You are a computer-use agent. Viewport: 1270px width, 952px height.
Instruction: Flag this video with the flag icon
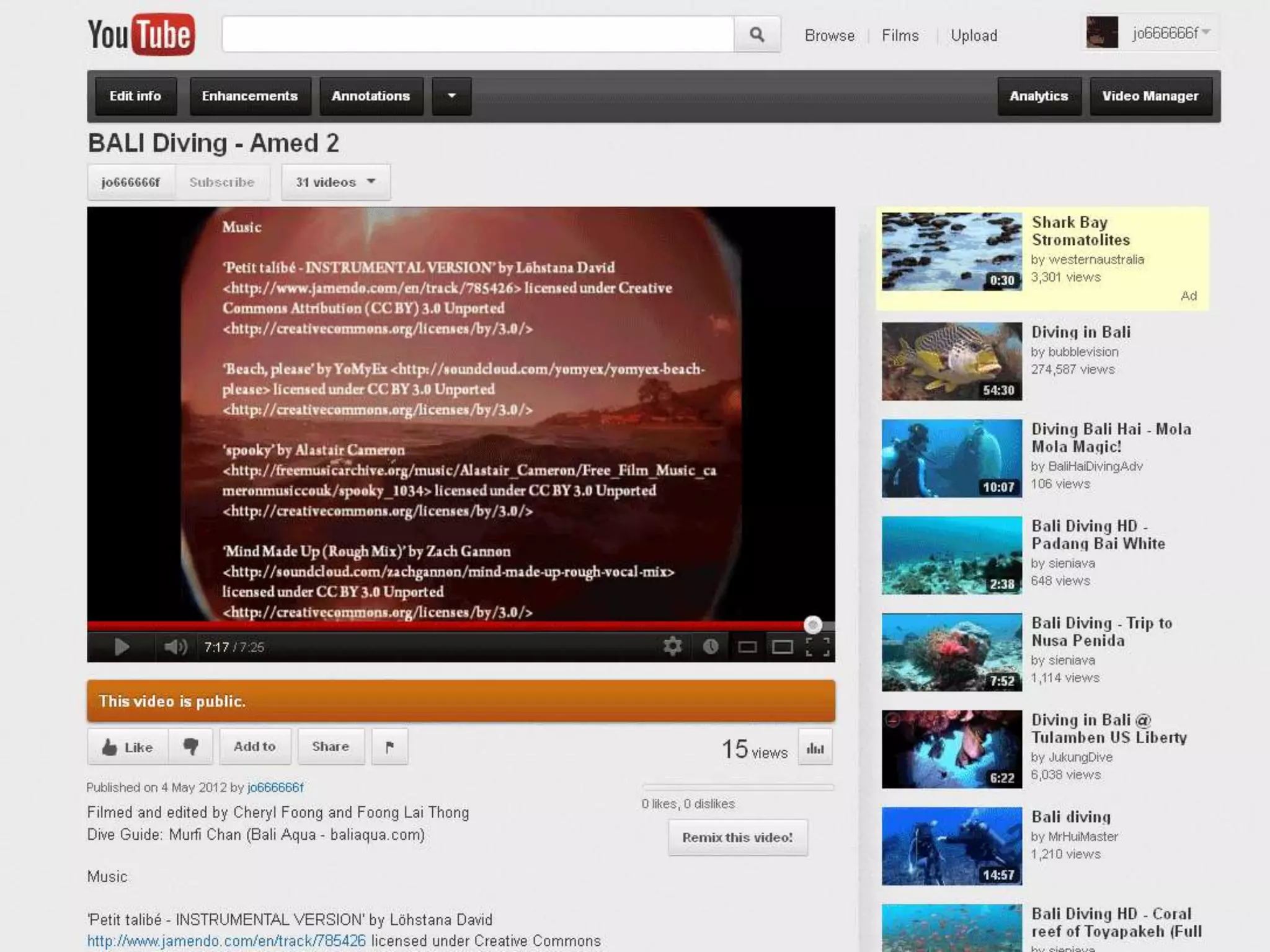pyautogui.click(x=389, y=746)
